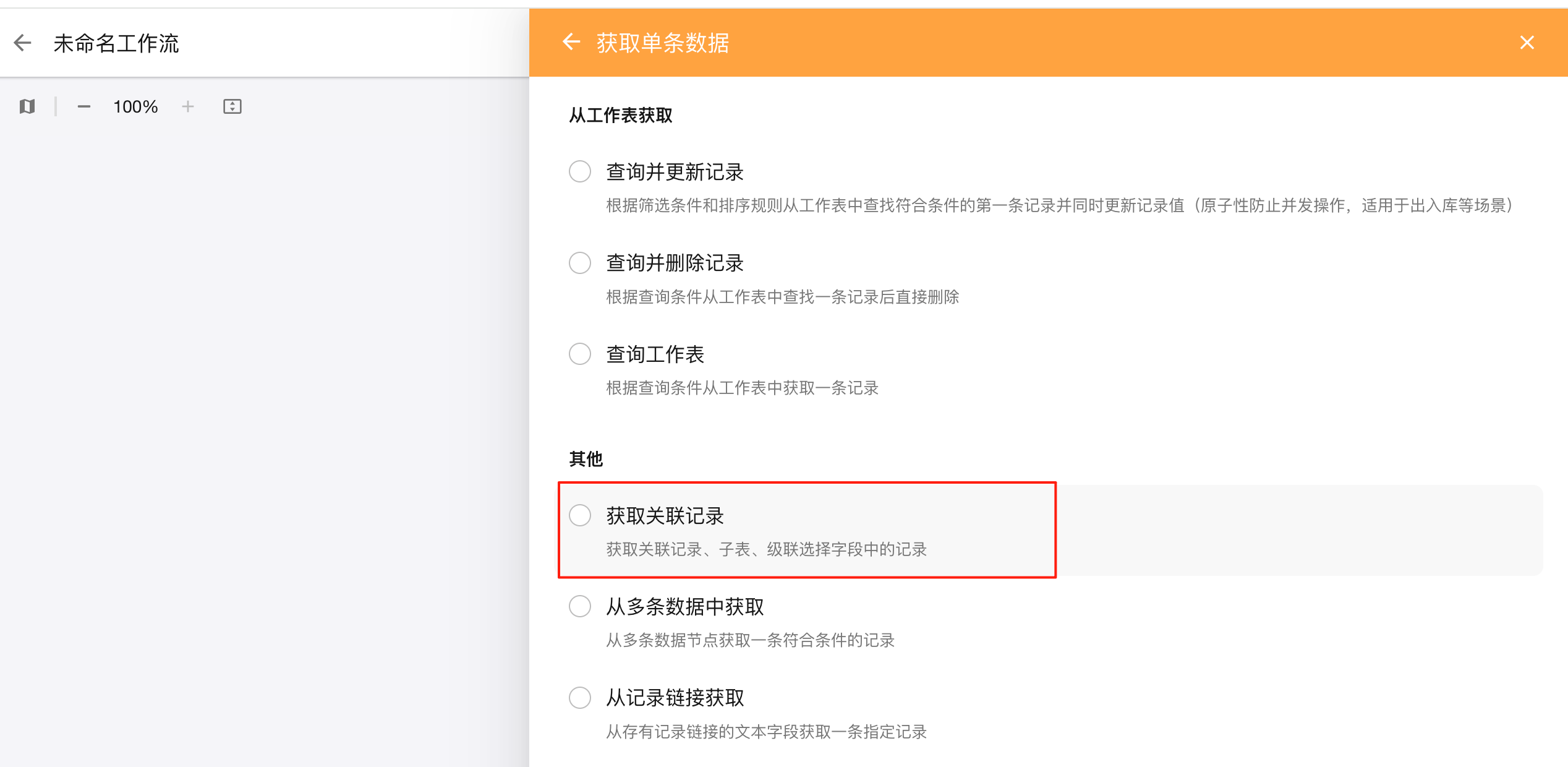Click the 未命名工作流 title text
Viewport: 1568px width, 767px height.
(x=116, y=43)
